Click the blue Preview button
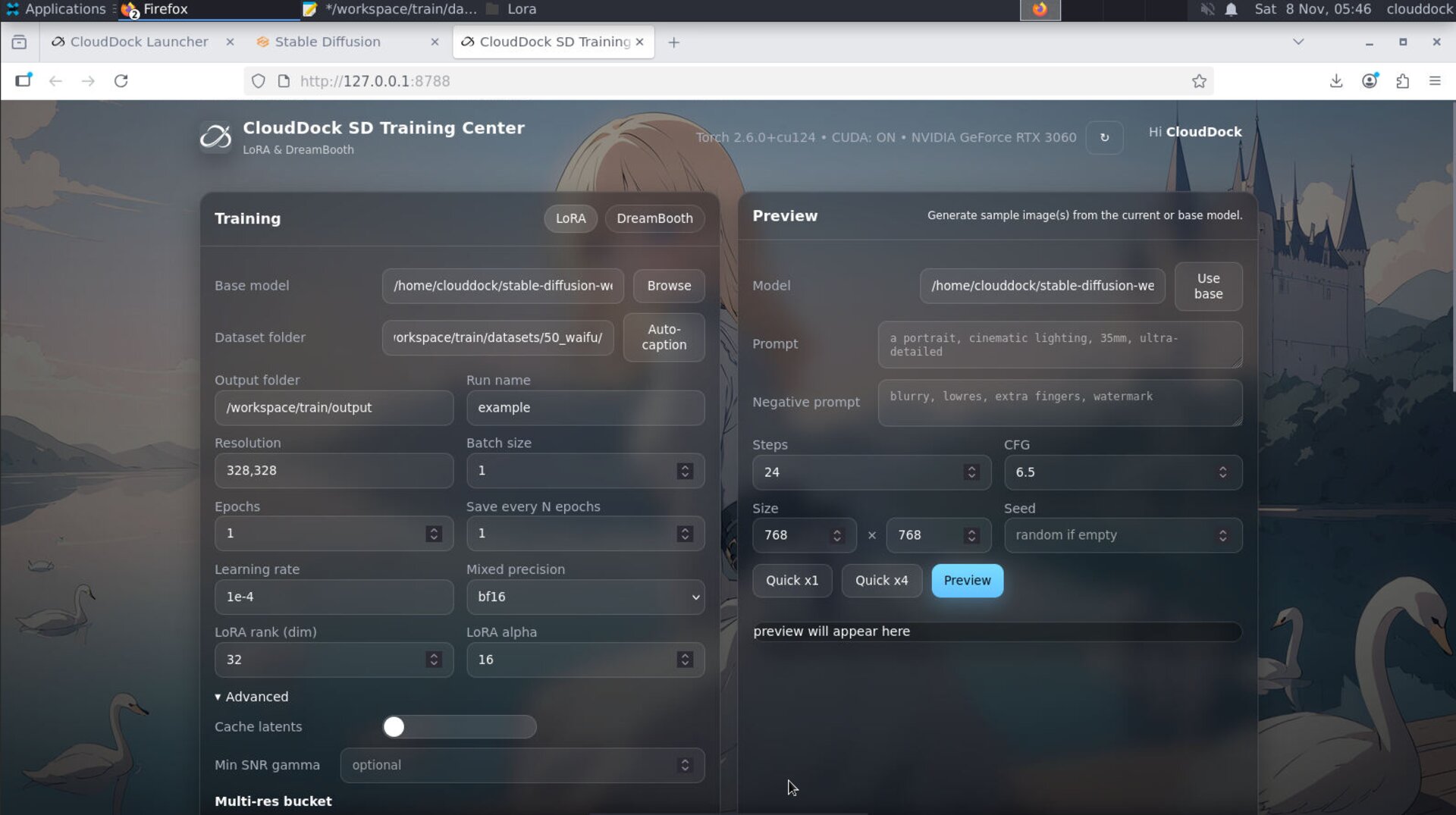The image size is (1456, 815). 967,581
